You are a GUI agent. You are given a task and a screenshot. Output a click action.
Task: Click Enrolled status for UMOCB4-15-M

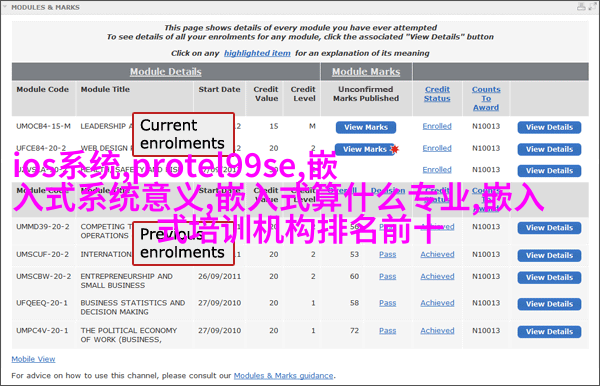pyautogui.click(x=437, y=126)
